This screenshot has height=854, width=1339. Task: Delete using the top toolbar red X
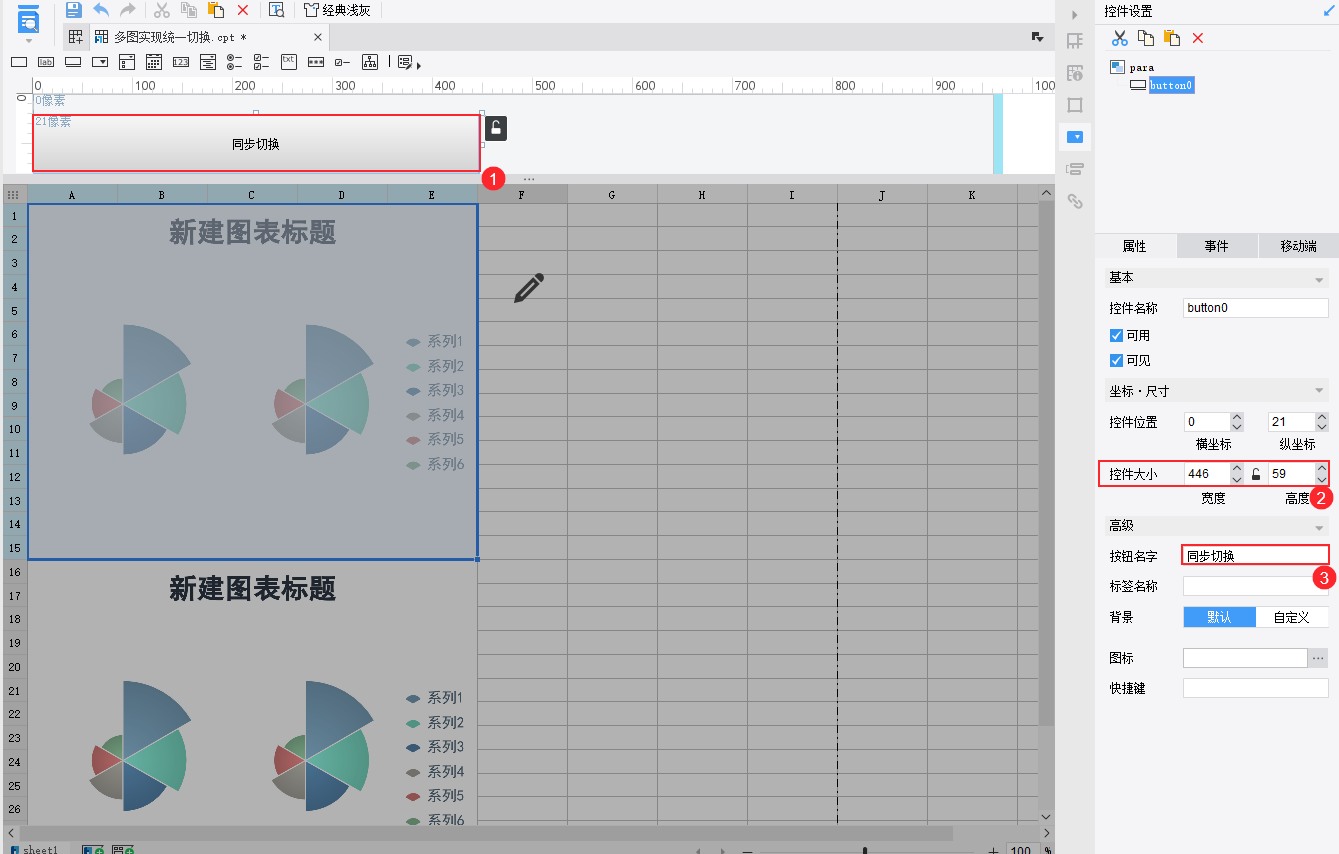tap(243, 10)
